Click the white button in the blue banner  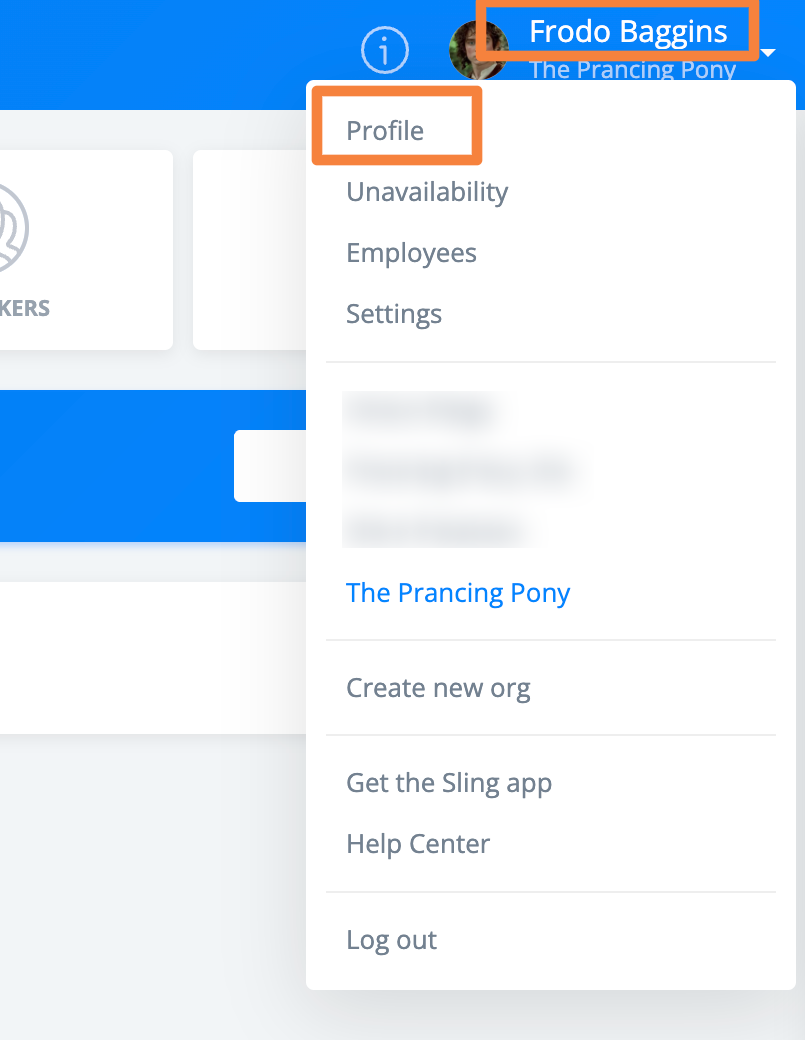(x=270, y=466)
